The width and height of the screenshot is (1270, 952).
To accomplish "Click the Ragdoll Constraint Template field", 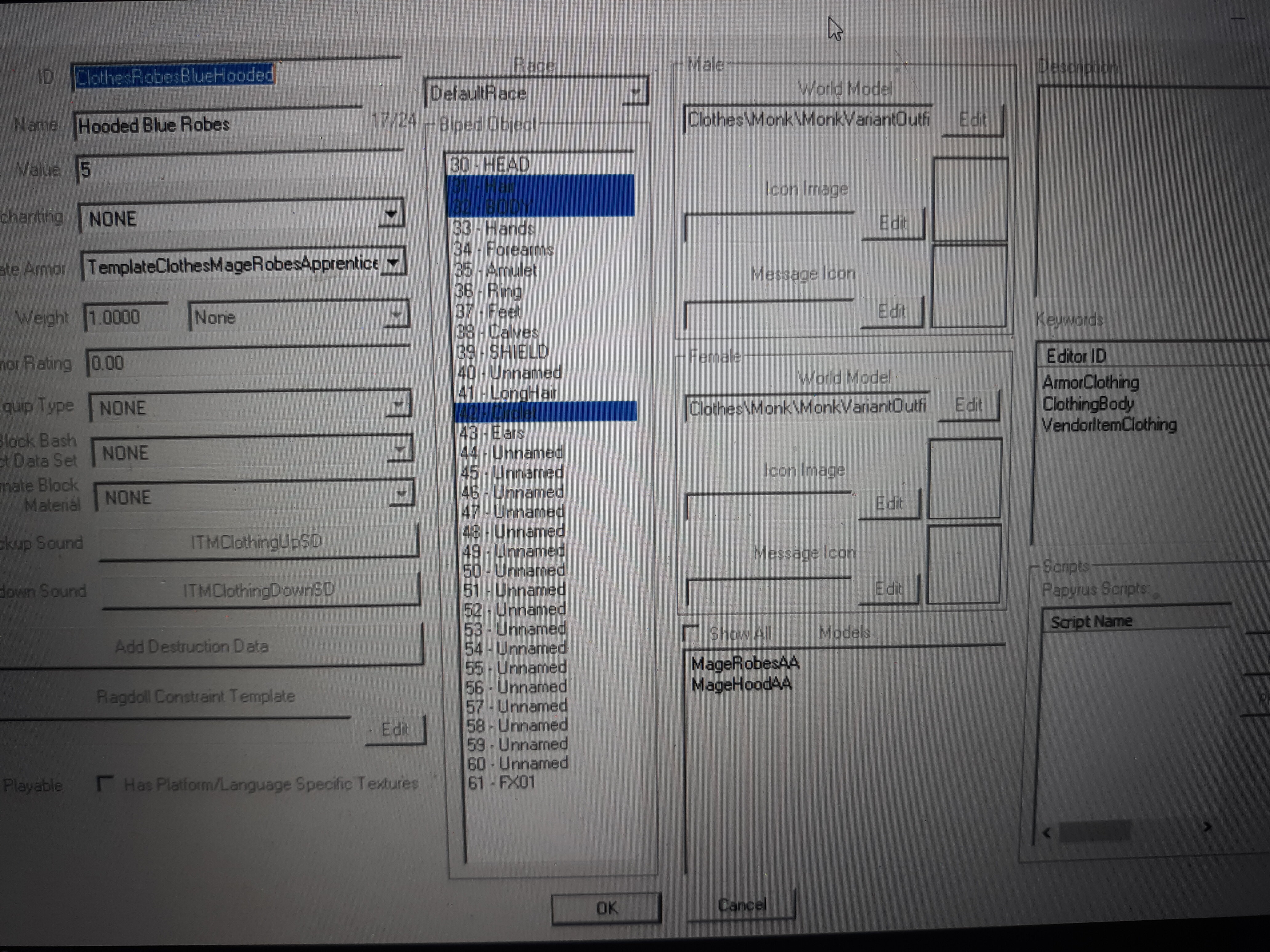I will coord(175,731).
